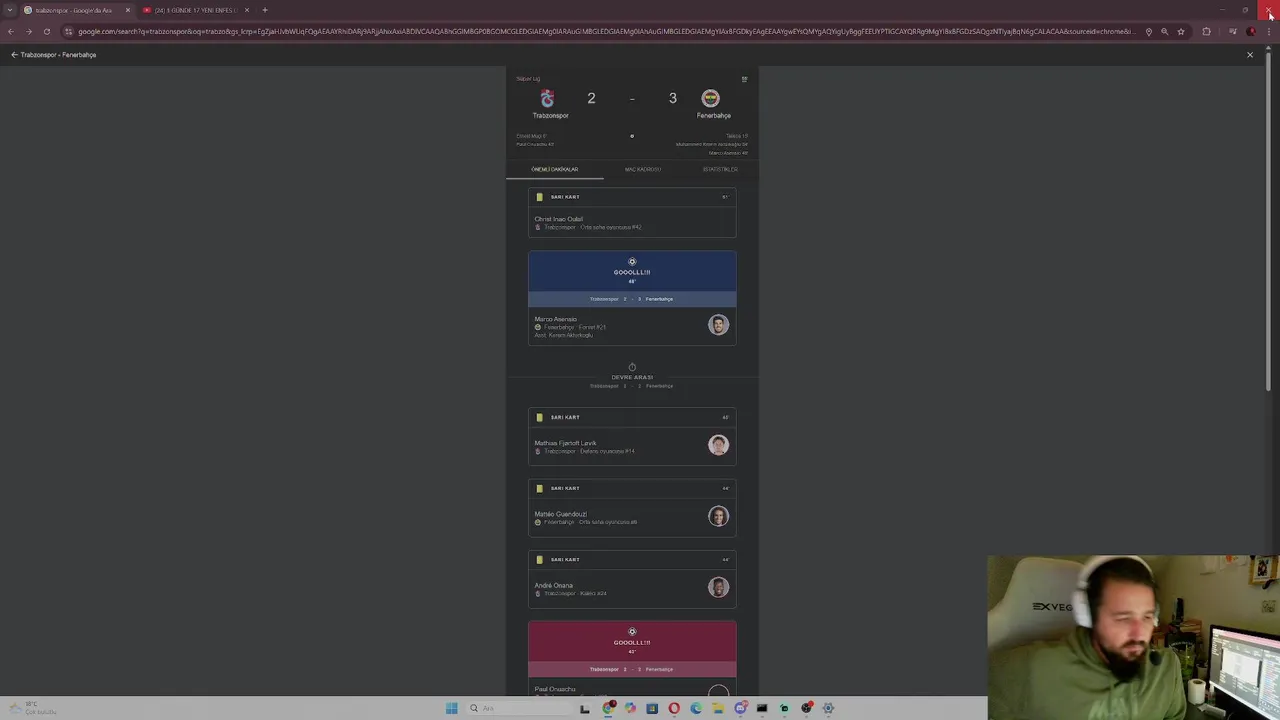Click the Mattéo Guendouzi name
This screenshot has width=1280, height=720.
click(x=560, y=514)
